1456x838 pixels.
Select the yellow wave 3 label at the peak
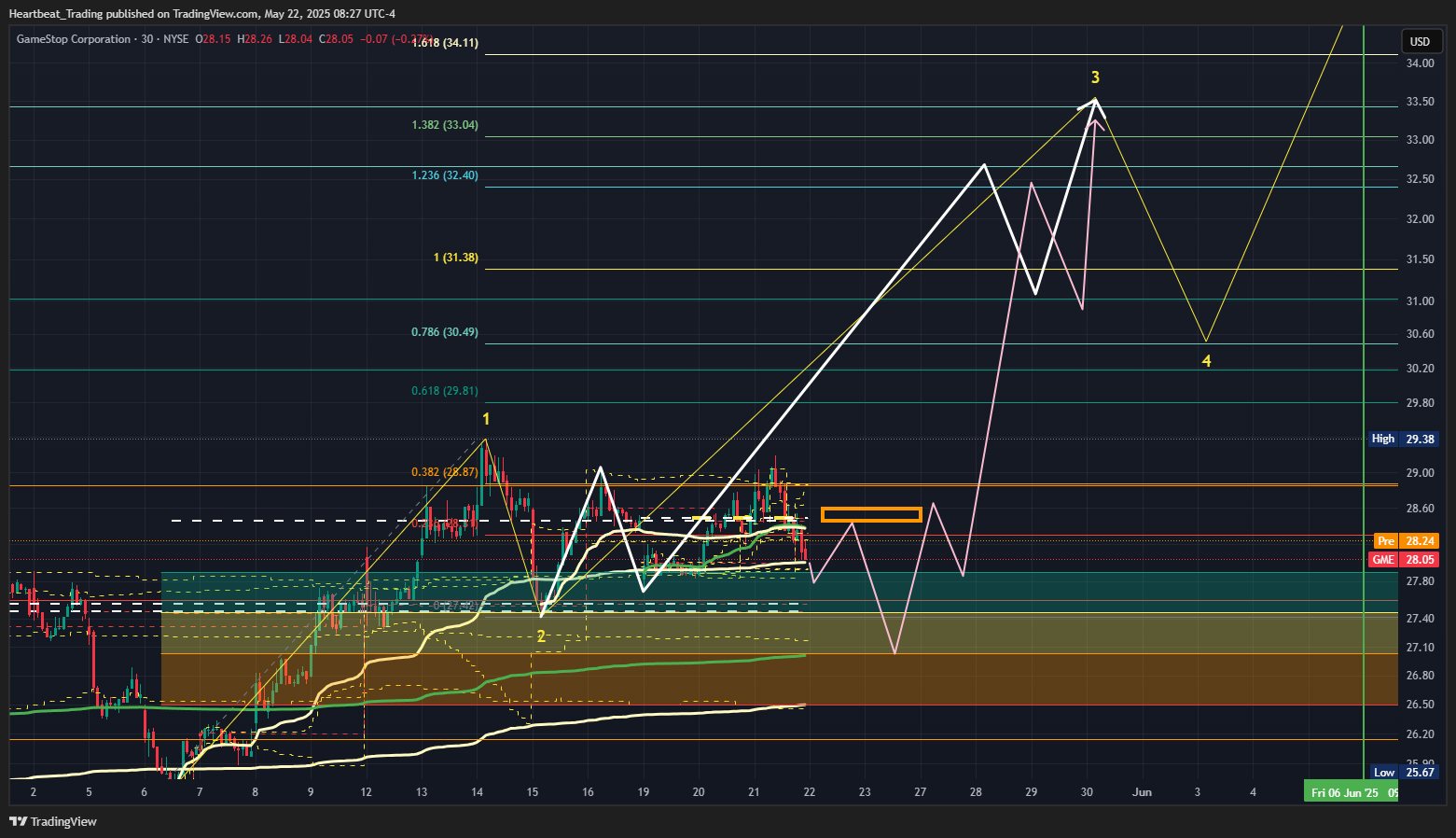pyautogui.click(x=1095, y=77)
